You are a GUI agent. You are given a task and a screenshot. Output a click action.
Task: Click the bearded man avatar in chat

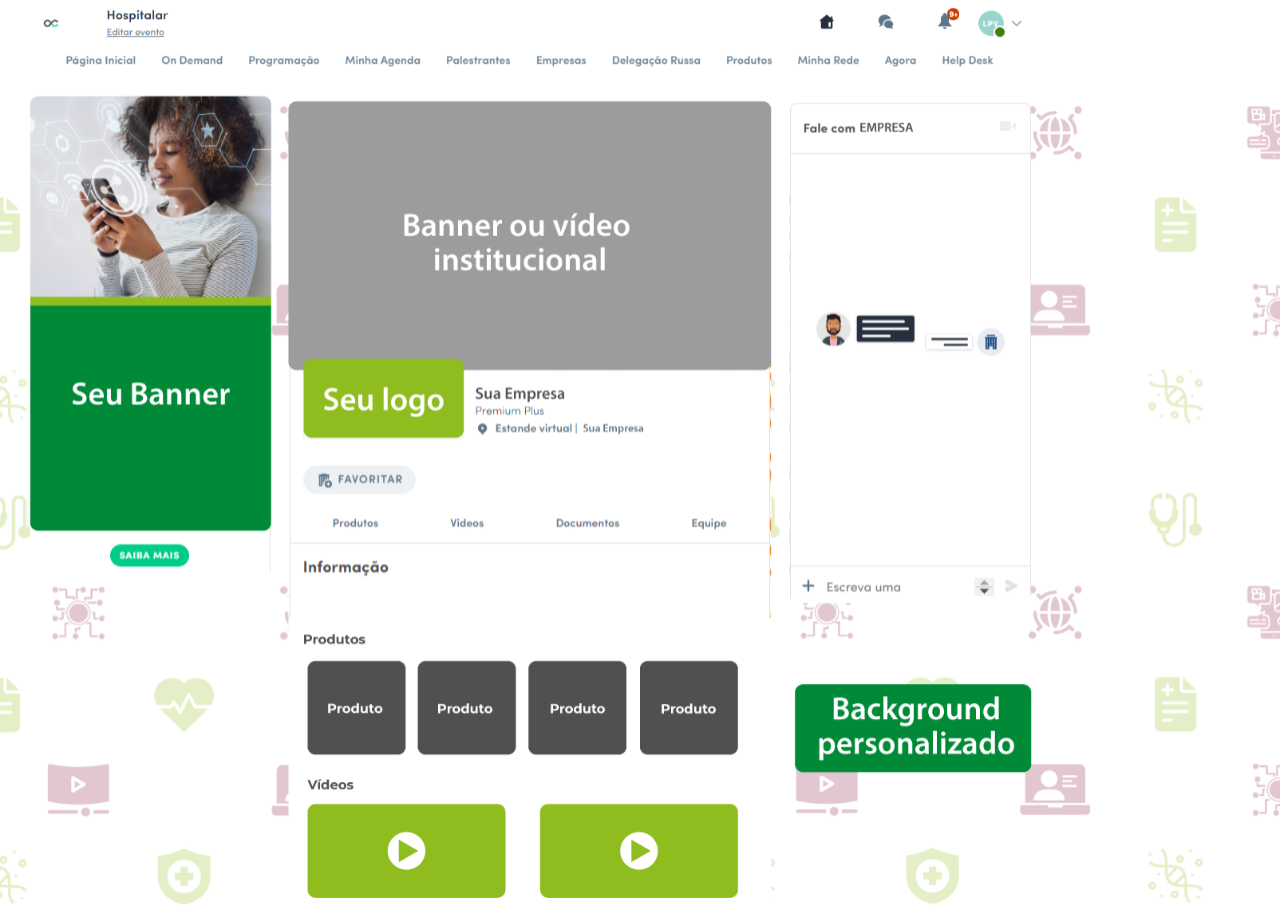point(833,329)
